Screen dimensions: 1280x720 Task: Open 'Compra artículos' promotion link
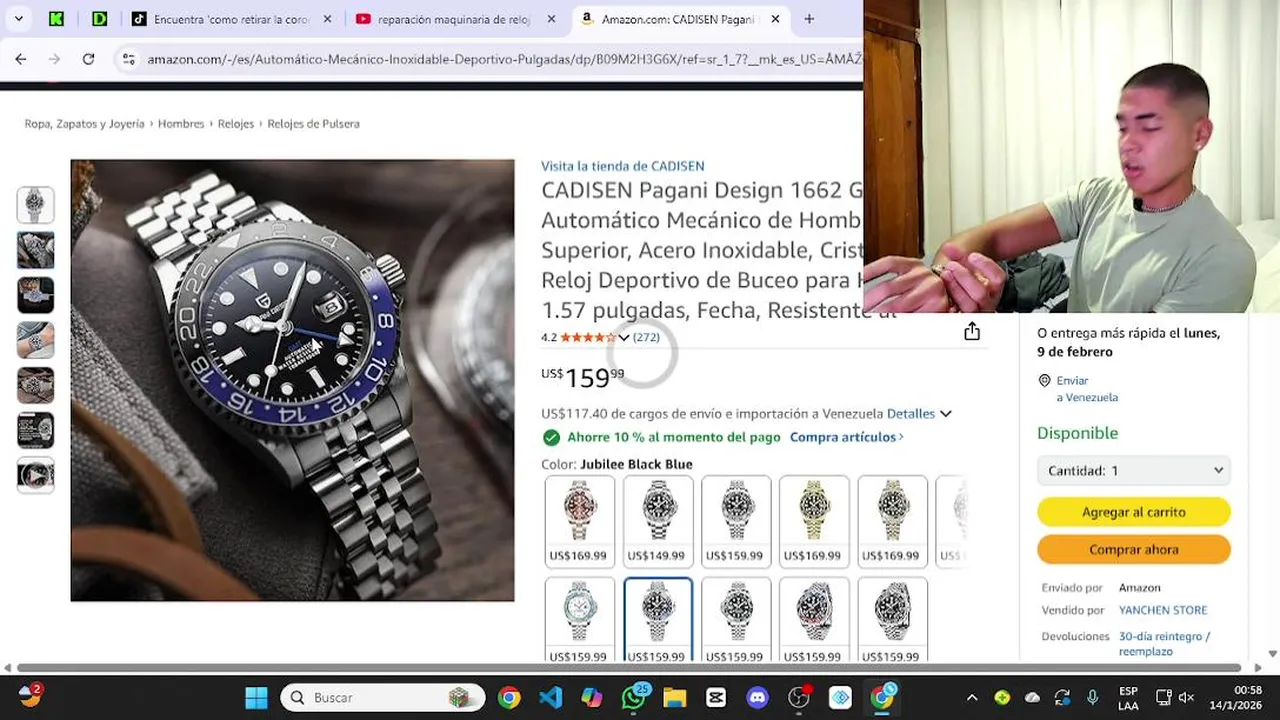pyautogui.click(x=846, y=437)
